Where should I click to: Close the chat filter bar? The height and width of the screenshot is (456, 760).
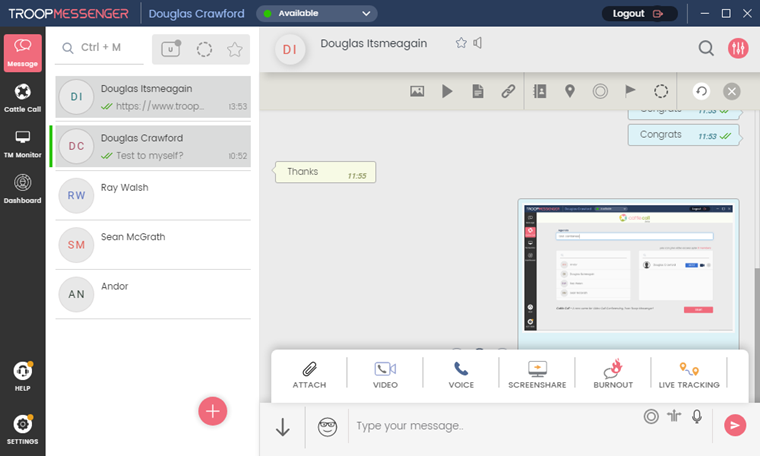[x=731, y=91]
